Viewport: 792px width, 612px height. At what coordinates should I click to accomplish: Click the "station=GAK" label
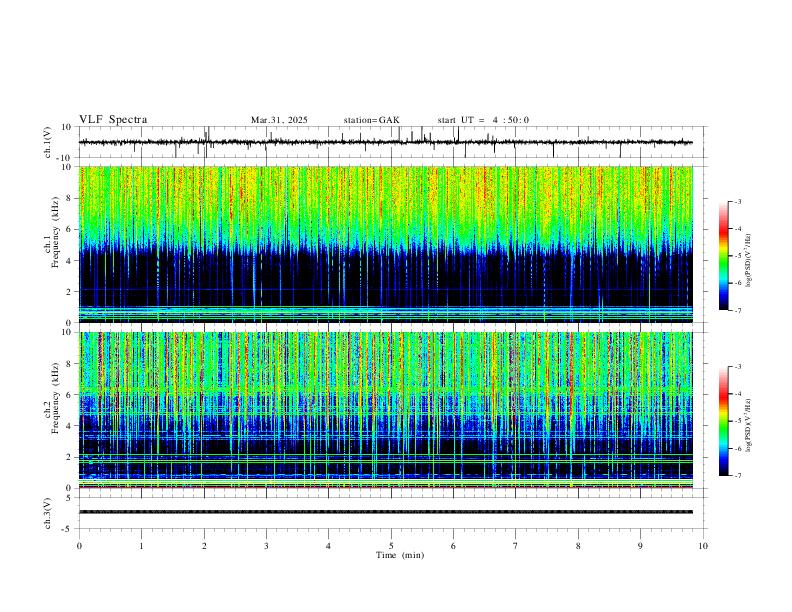pyautogui.click(x=372, y=120)
